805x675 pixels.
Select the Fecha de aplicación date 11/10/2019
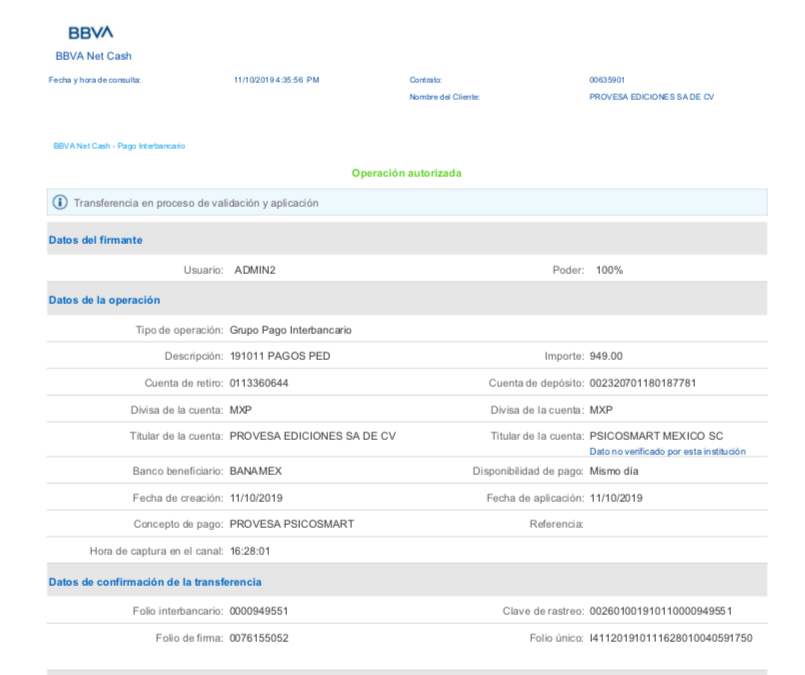tap(616, 498)
